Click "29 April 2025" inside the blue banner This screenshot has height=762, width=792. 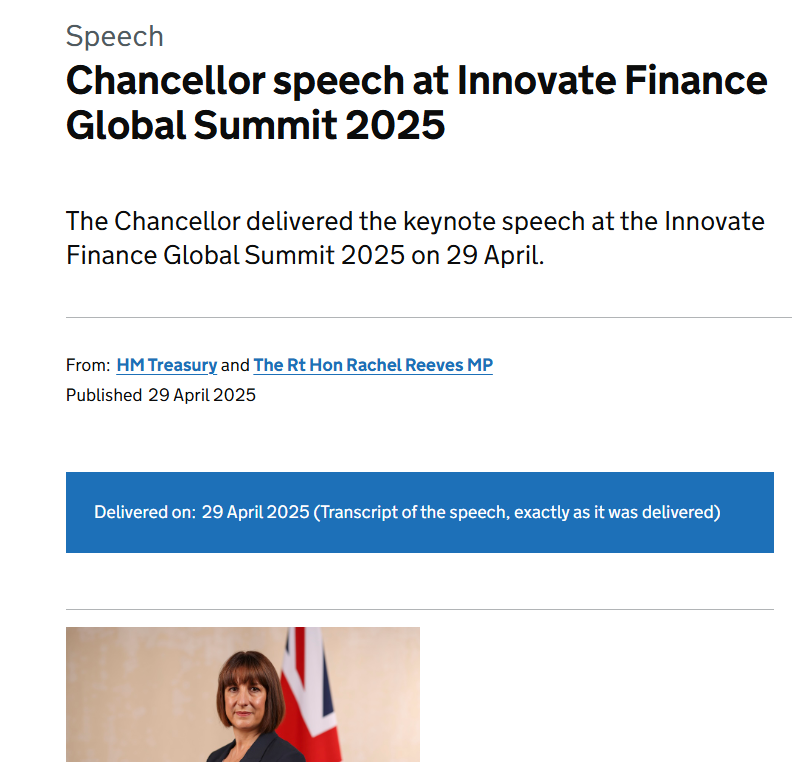tap(256, 512)
